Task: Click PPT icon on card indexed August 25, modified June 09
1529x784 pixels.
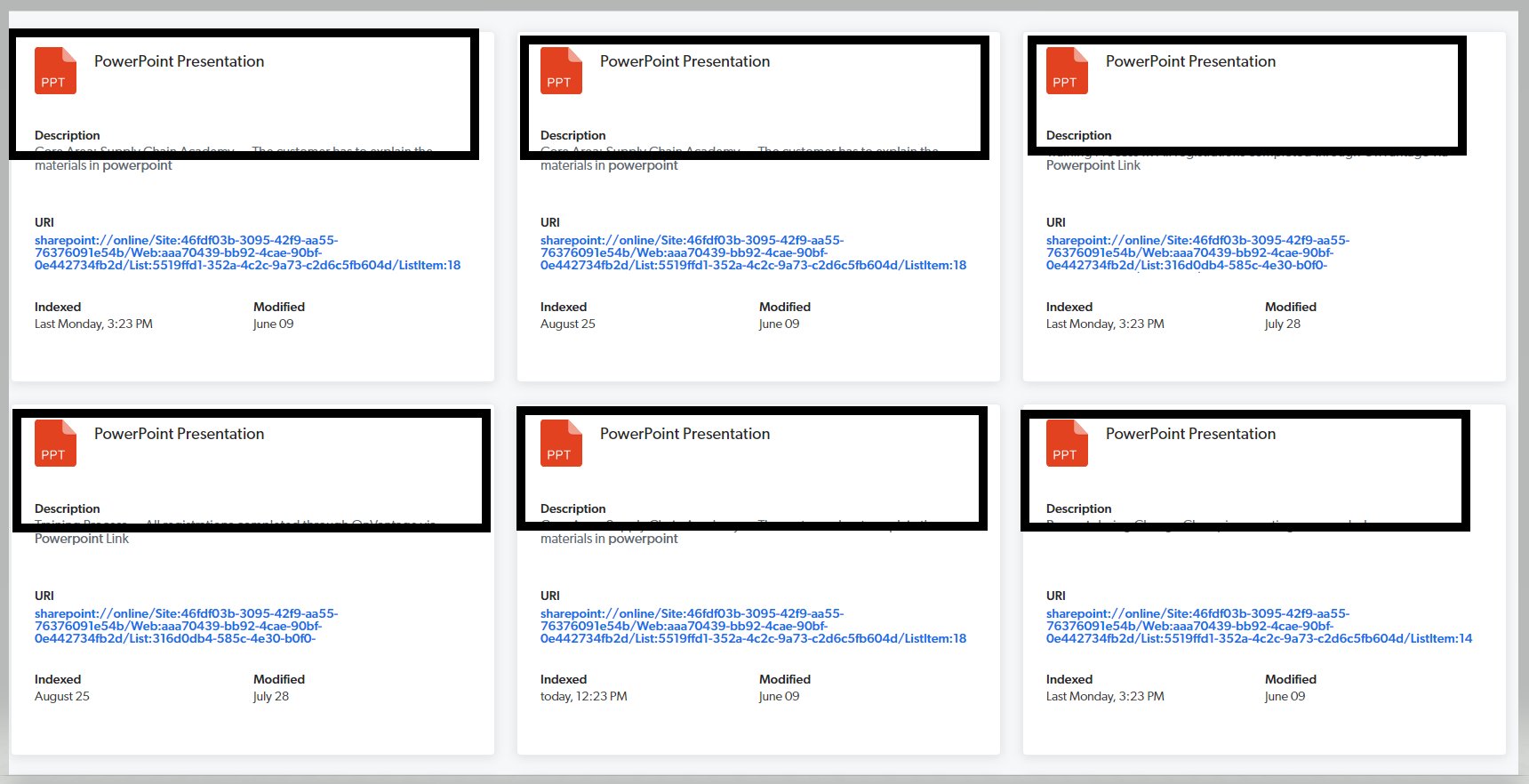Action: point(561,71)
